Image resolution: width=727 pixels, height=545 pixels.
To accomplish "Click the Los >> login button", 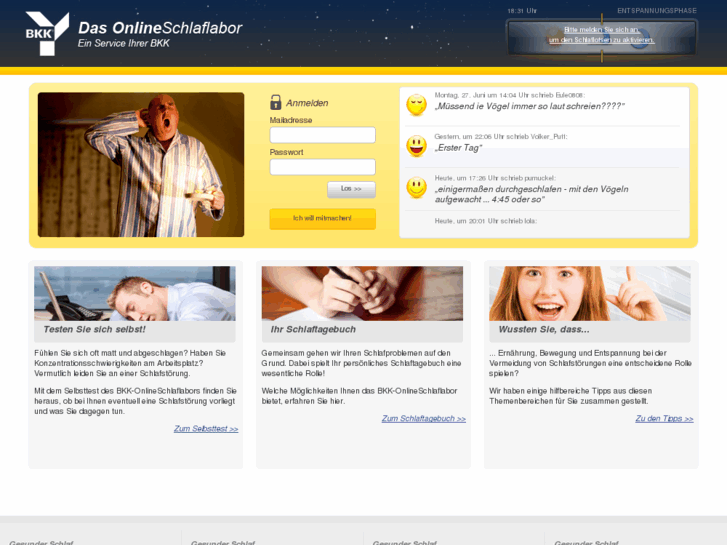I will coord(351,189).
